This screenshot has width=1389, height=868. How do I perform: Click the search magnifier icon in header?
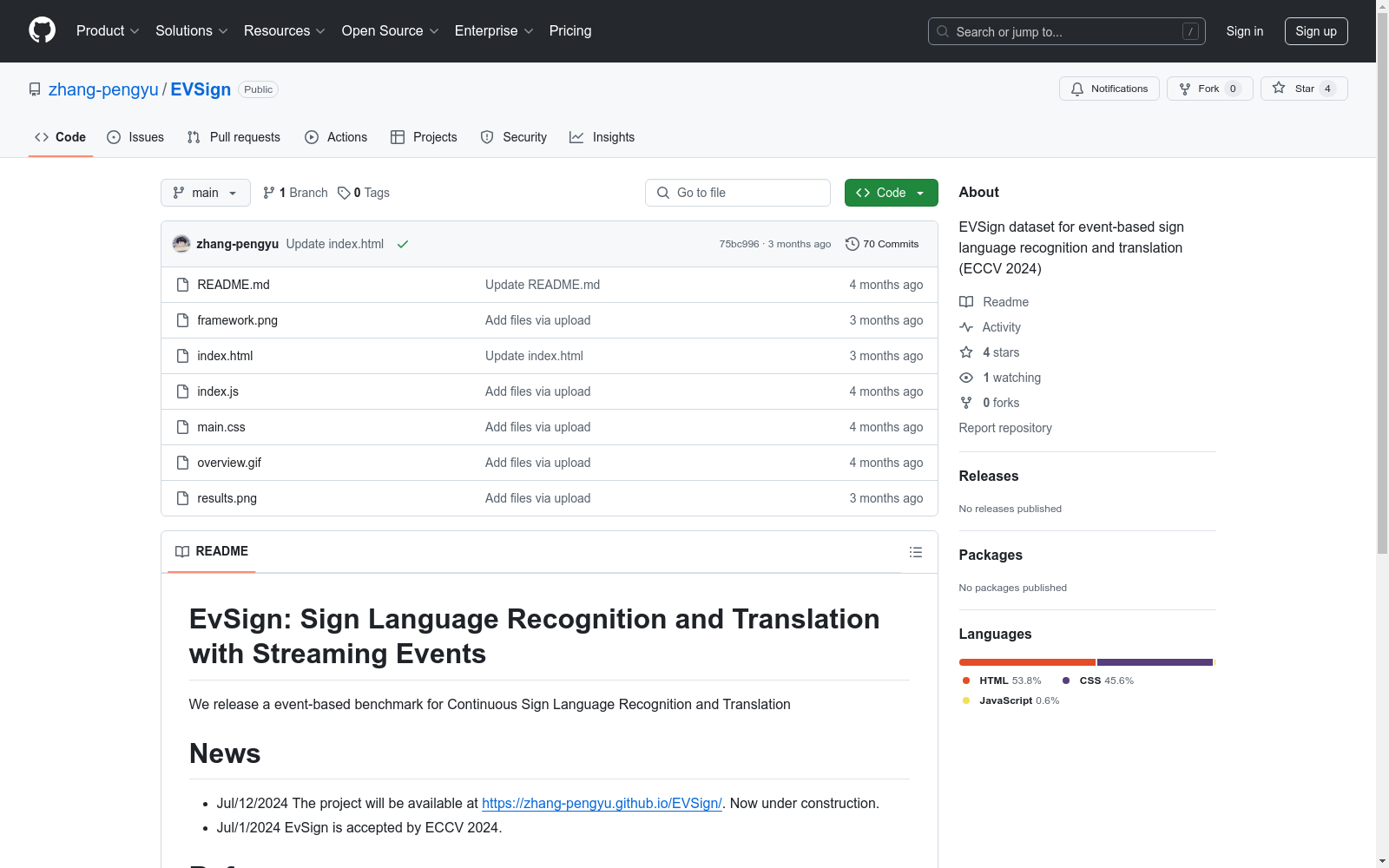click(943, 31)
